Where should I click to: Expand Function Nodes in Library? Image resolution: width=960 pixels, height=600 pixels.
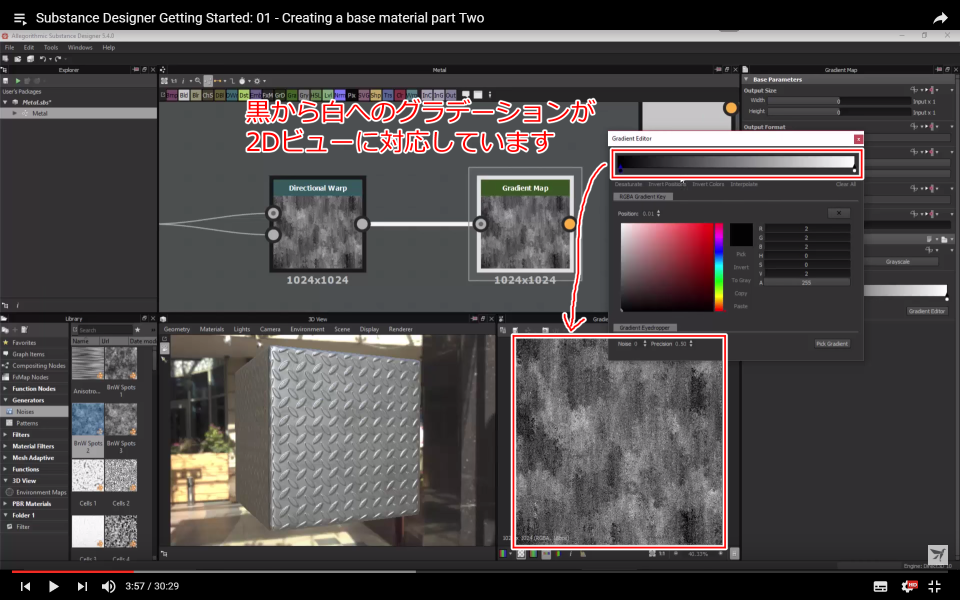pyautogui.click(x=6, y=389)
